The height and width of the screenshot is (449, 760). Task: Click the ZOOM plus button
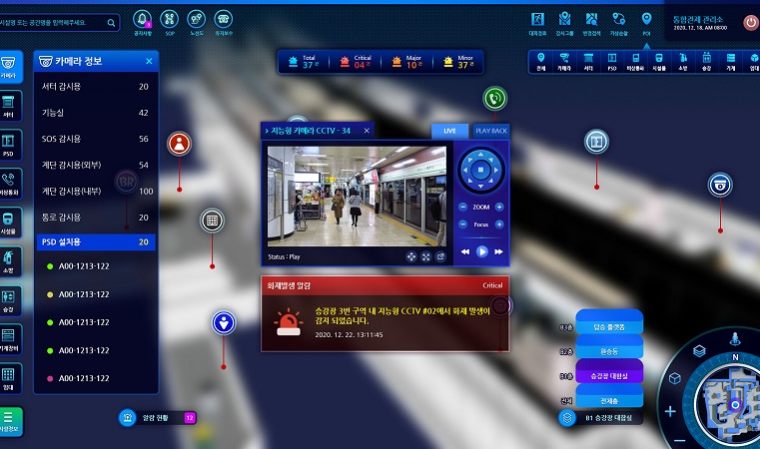499,207
